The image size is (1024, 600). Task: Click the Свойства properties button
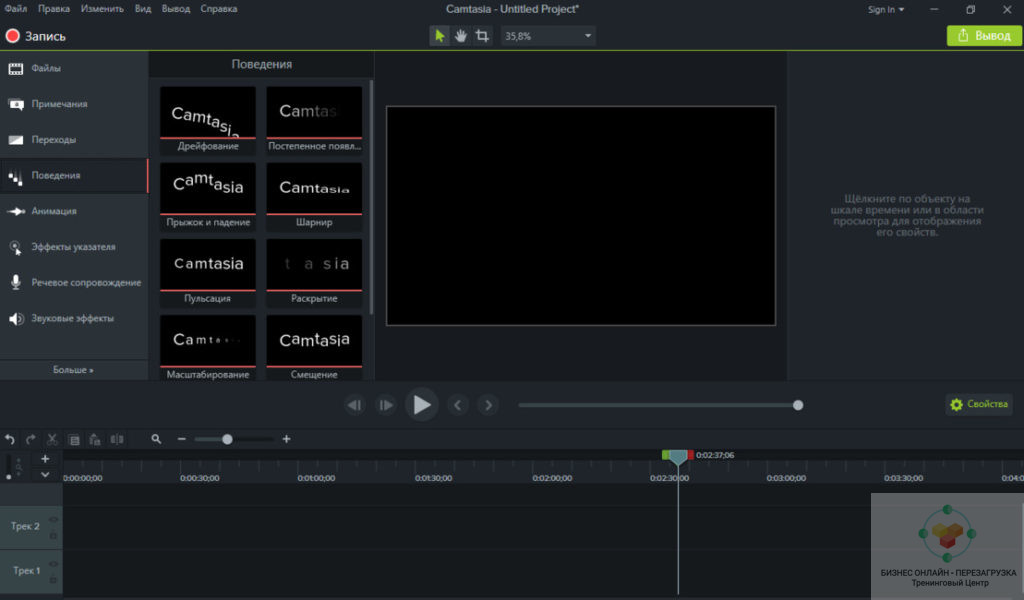click(979, 405)
